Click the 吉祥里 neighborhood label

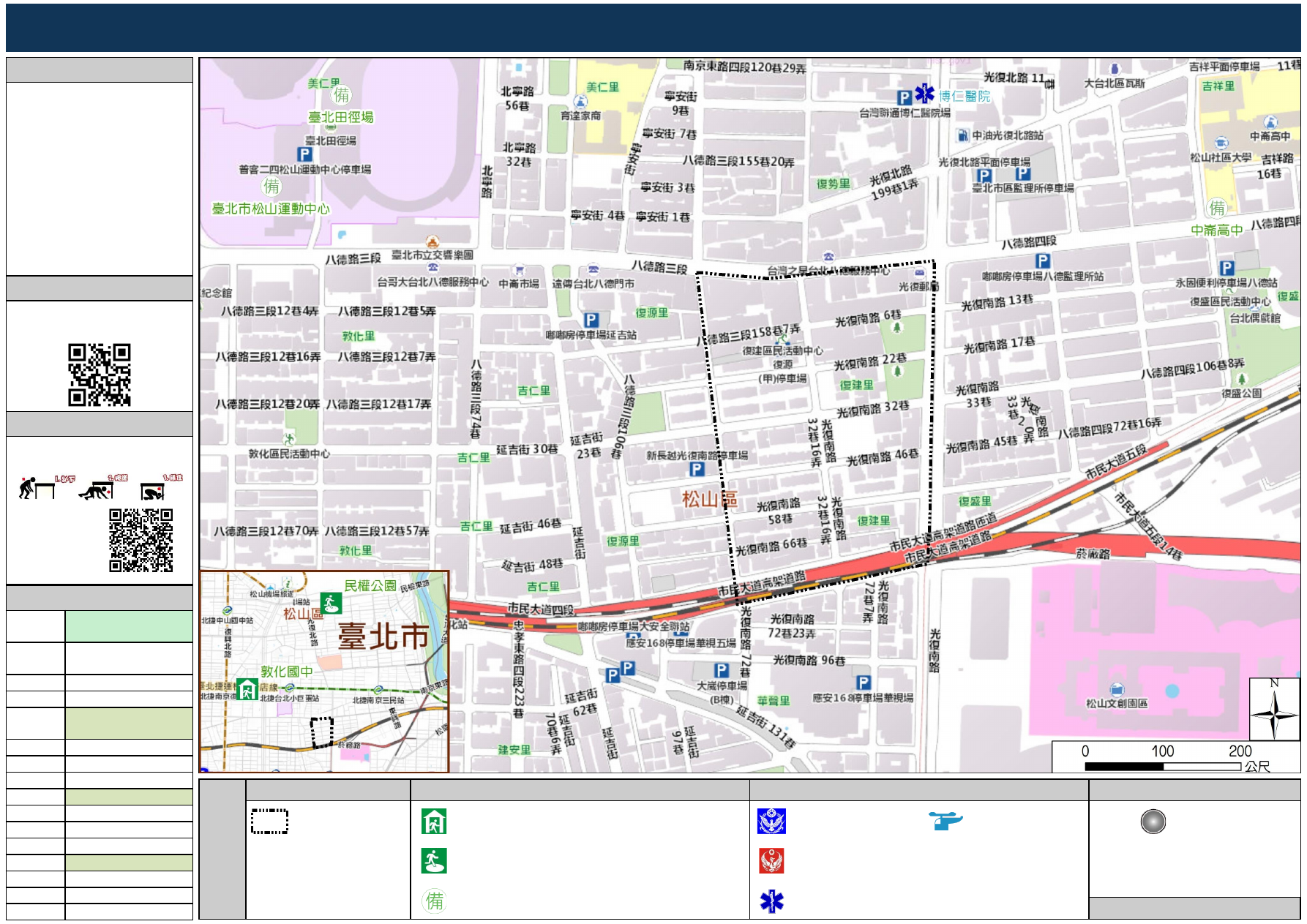tap(1218, 86)
